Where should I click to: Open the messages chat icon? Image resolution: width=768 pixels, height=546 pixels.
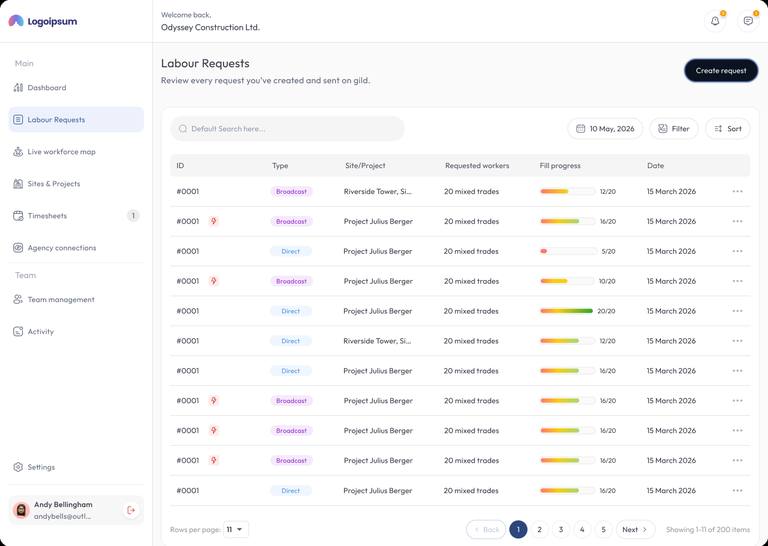point(748,21)
